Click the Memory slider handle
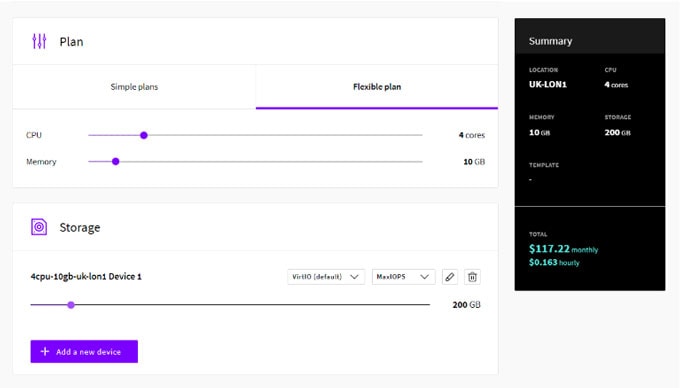 [x=115, y=162]
